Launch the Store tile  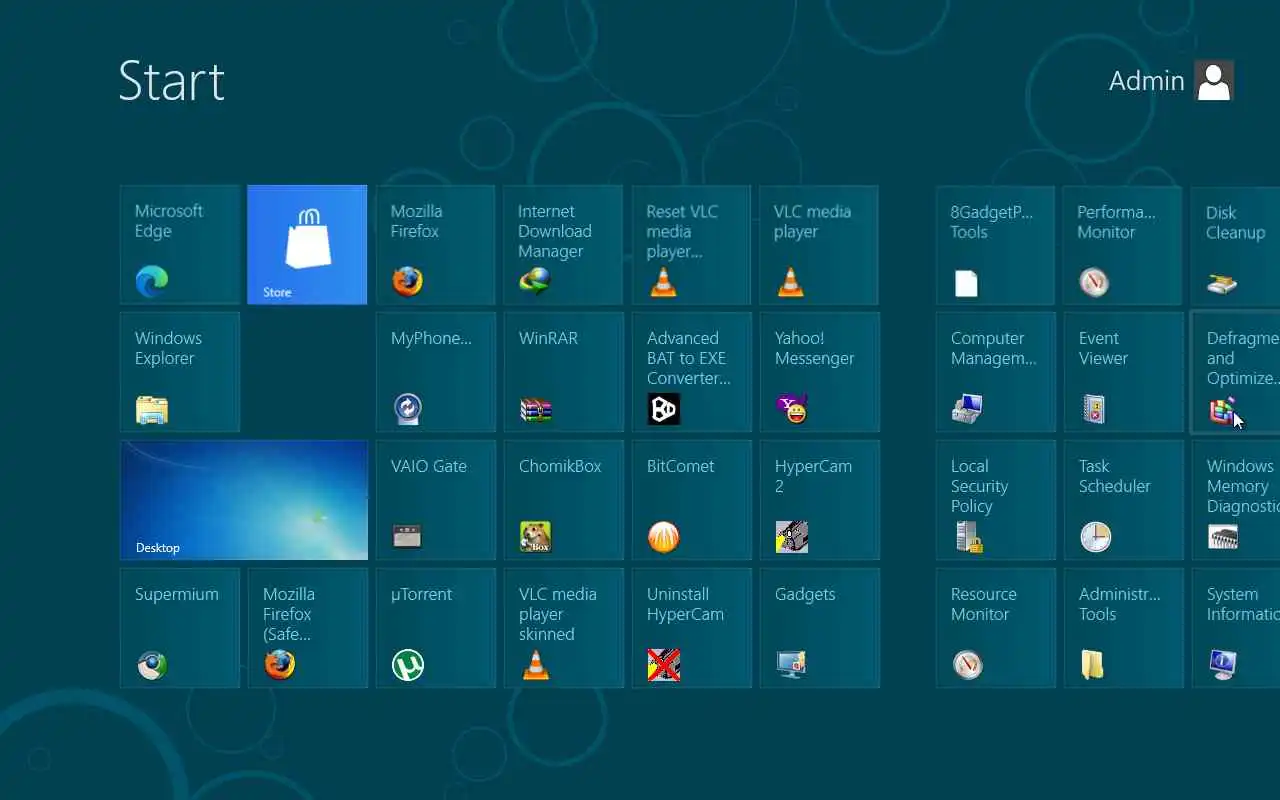[x=307, y=245]
